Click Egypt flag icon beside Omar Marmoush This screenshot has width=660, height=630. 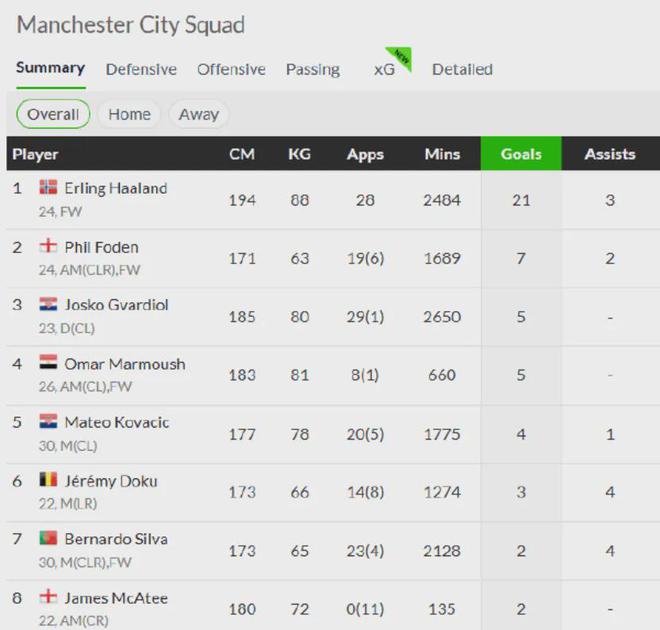pyautogui.click(x=48, y=363)
